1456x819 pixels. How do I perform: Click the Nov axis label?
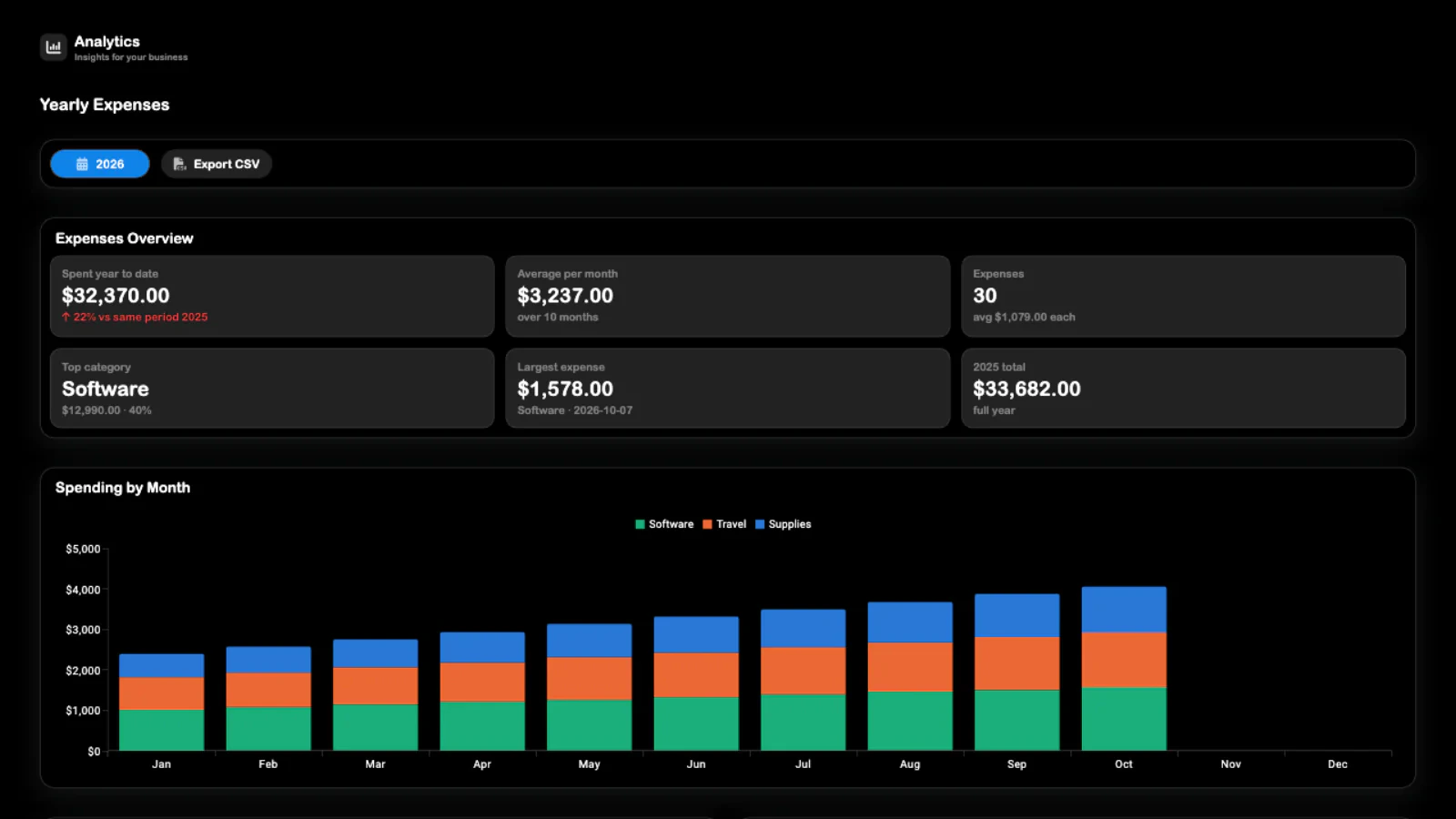(1230, 764)
